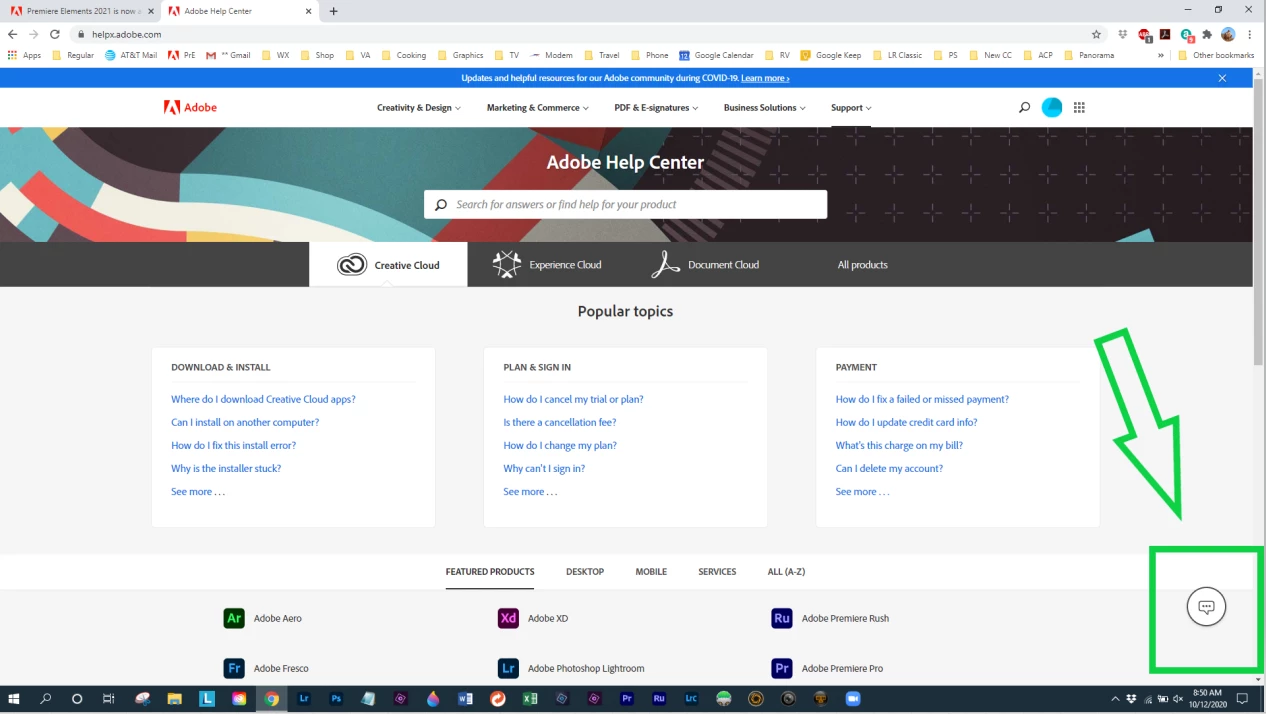The width and height of the screenshot is (1266, 714).
Task: Open 'Is there a cancellation fee?' link
Action: (x=559, y=422)
